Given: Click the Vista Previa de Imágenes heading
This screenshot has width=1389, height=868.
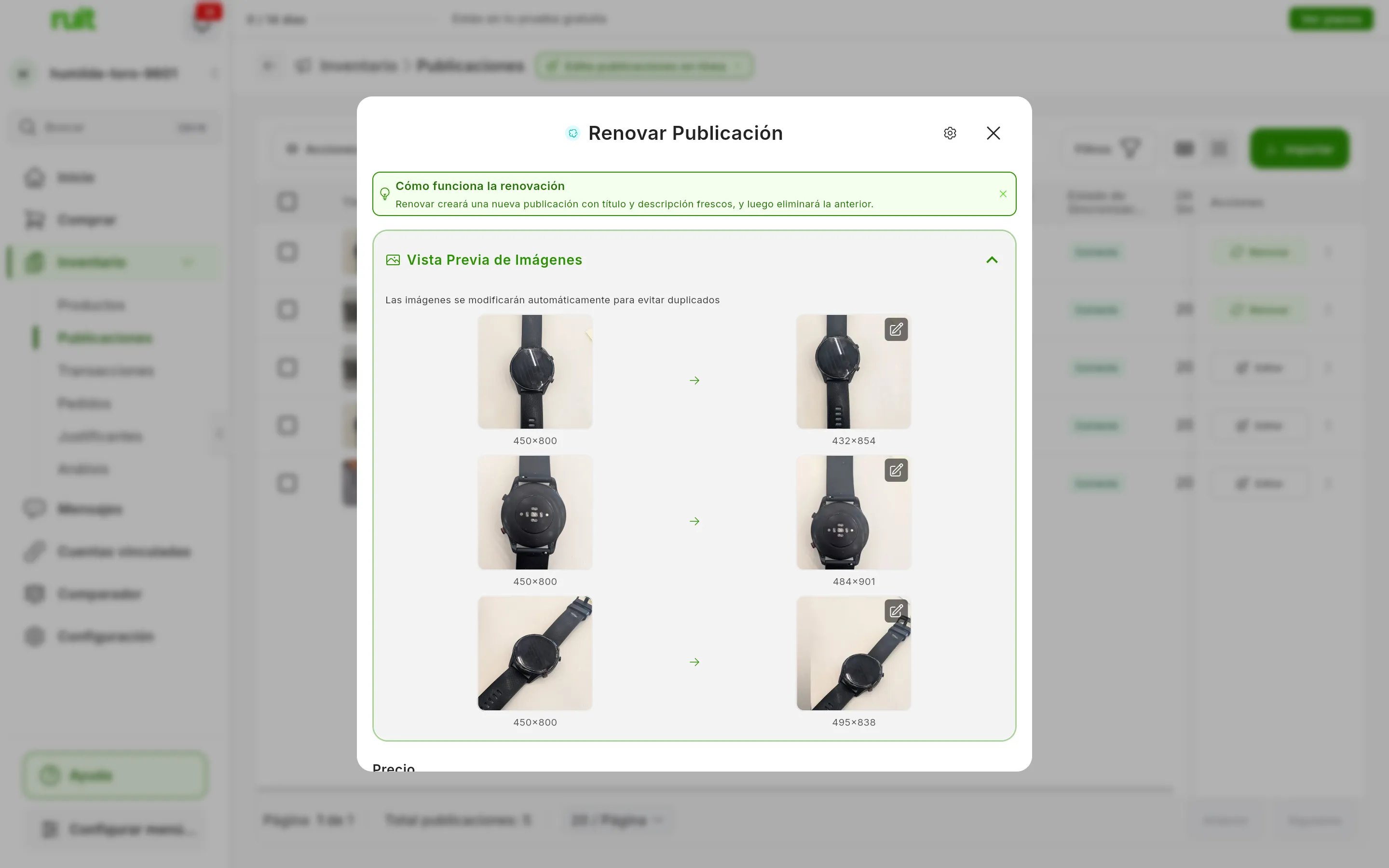Looking at the screenshot, I should 494,260.
